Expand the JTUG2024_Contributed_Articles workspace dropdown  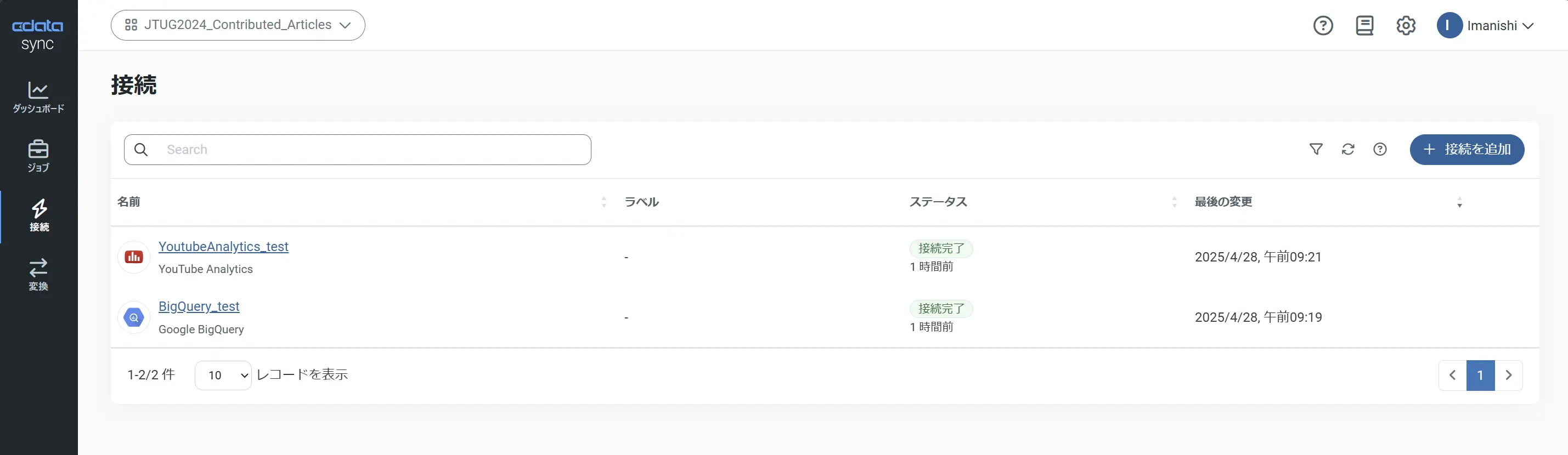[238, 25]
